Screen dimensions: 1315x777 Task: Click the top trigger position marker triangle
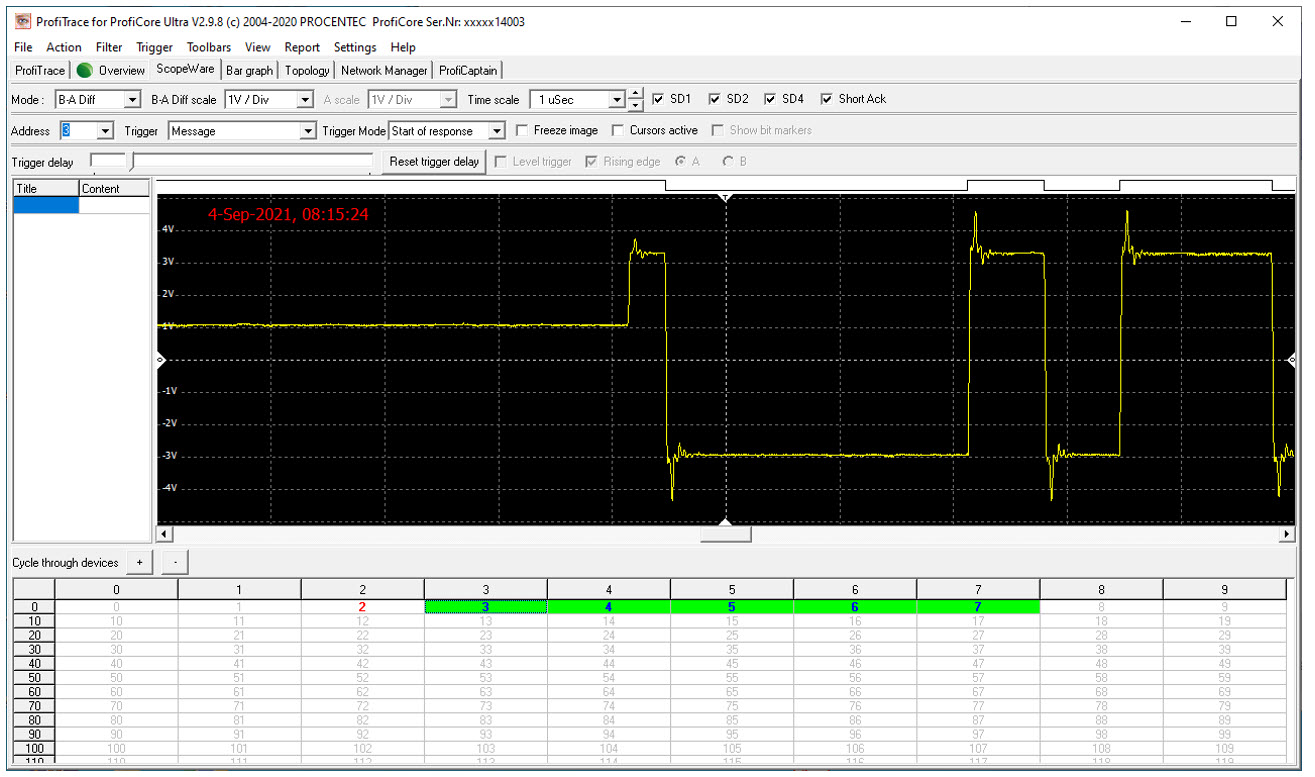point(726,198)
